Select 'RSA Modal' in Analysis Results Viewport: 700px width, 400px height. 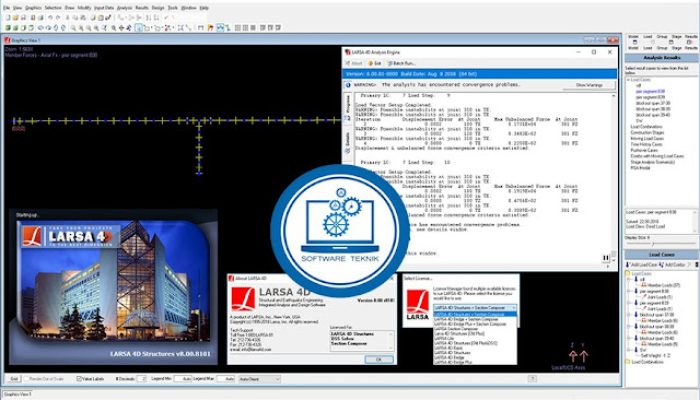[640, 168]
